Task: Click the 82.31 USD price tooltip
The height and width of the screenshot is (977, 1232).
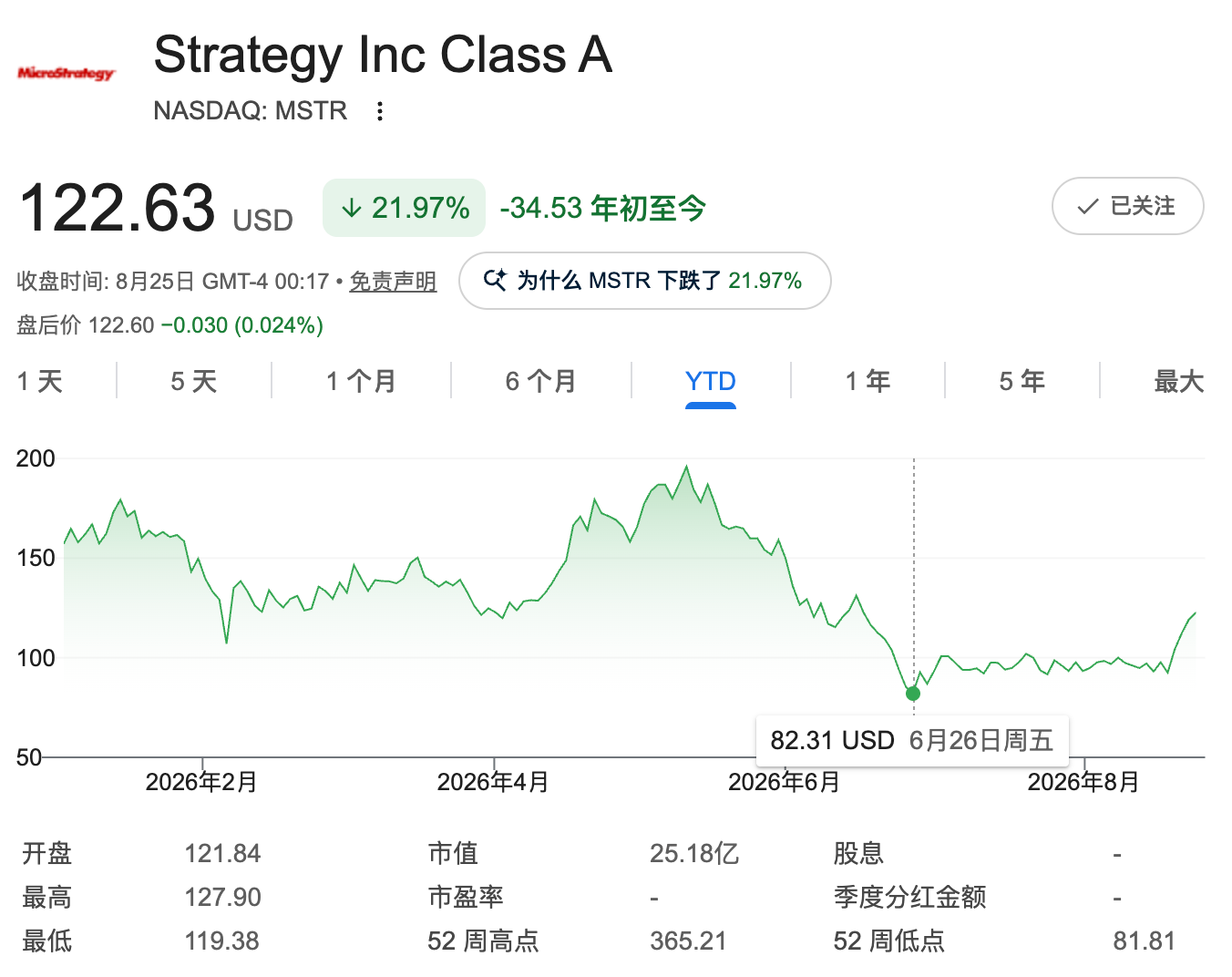Action: pyautogui.click(x=912, y=740)
